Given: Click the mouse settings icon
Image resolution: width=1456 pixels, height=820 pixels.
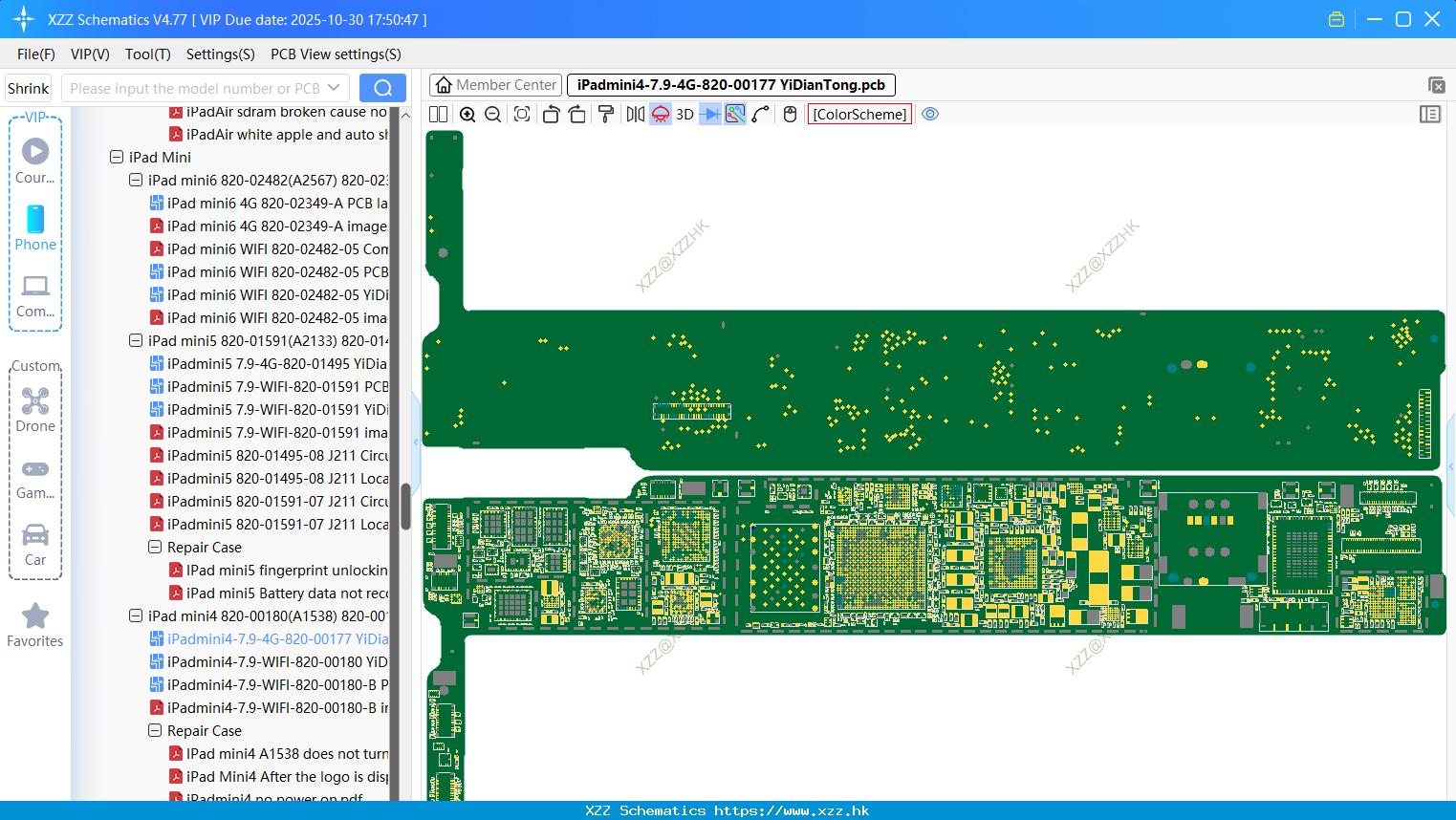Looking at the screenshot, I should pyautogui.click(x=790, y=115).
